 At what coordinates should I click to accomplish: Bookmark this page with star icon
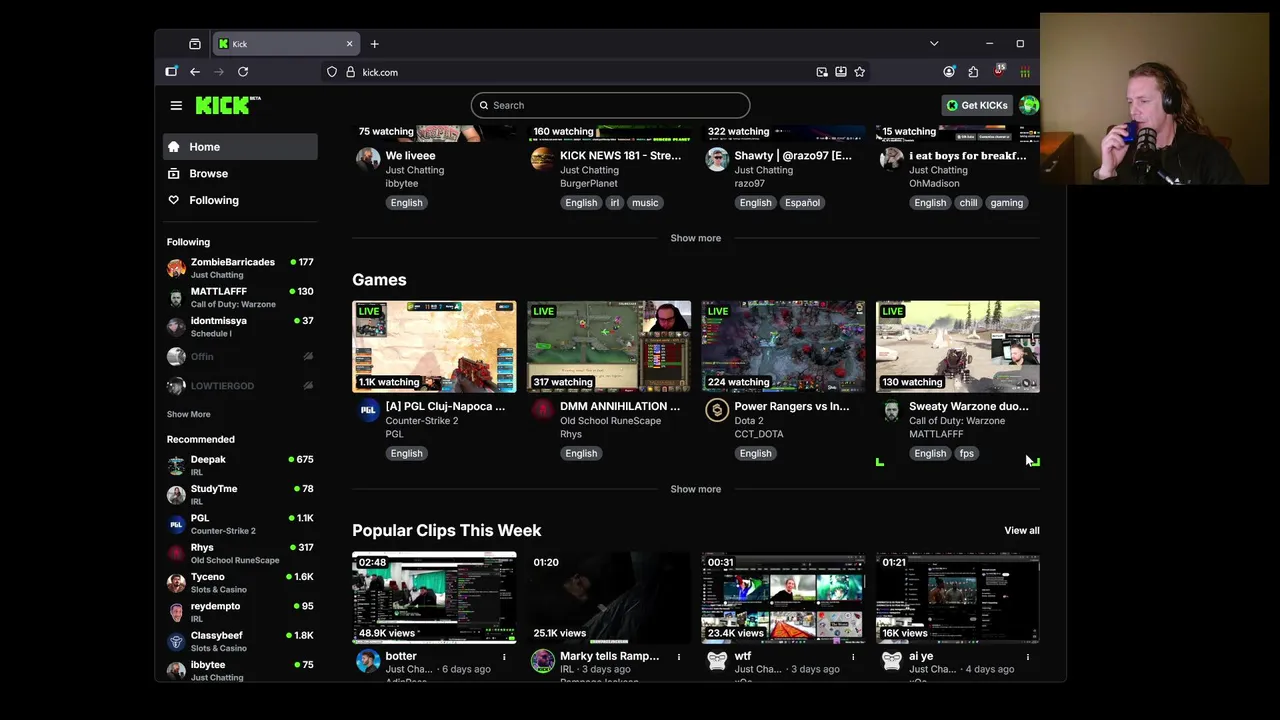(859, 72)
